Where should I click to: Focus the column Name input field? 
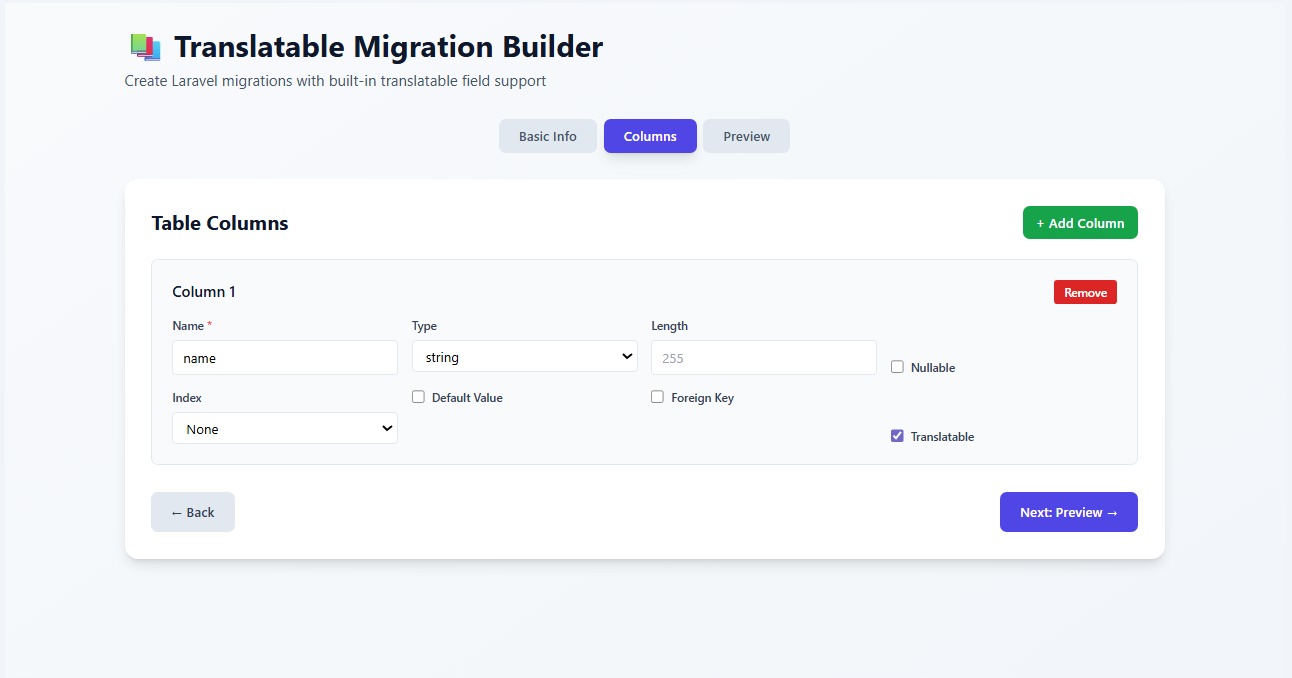285,357
